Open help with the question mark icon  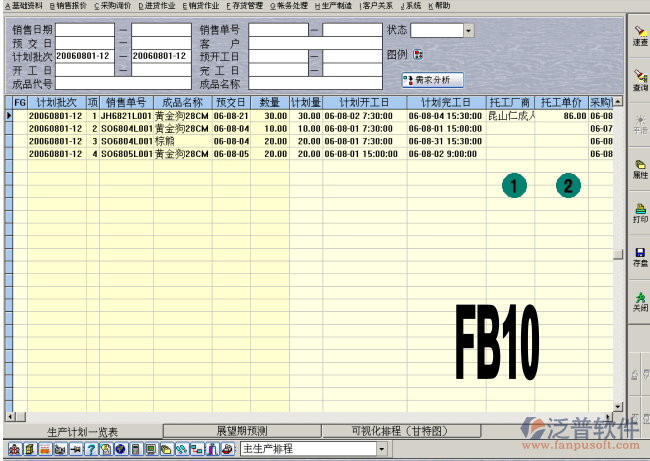tap(91, 449)
